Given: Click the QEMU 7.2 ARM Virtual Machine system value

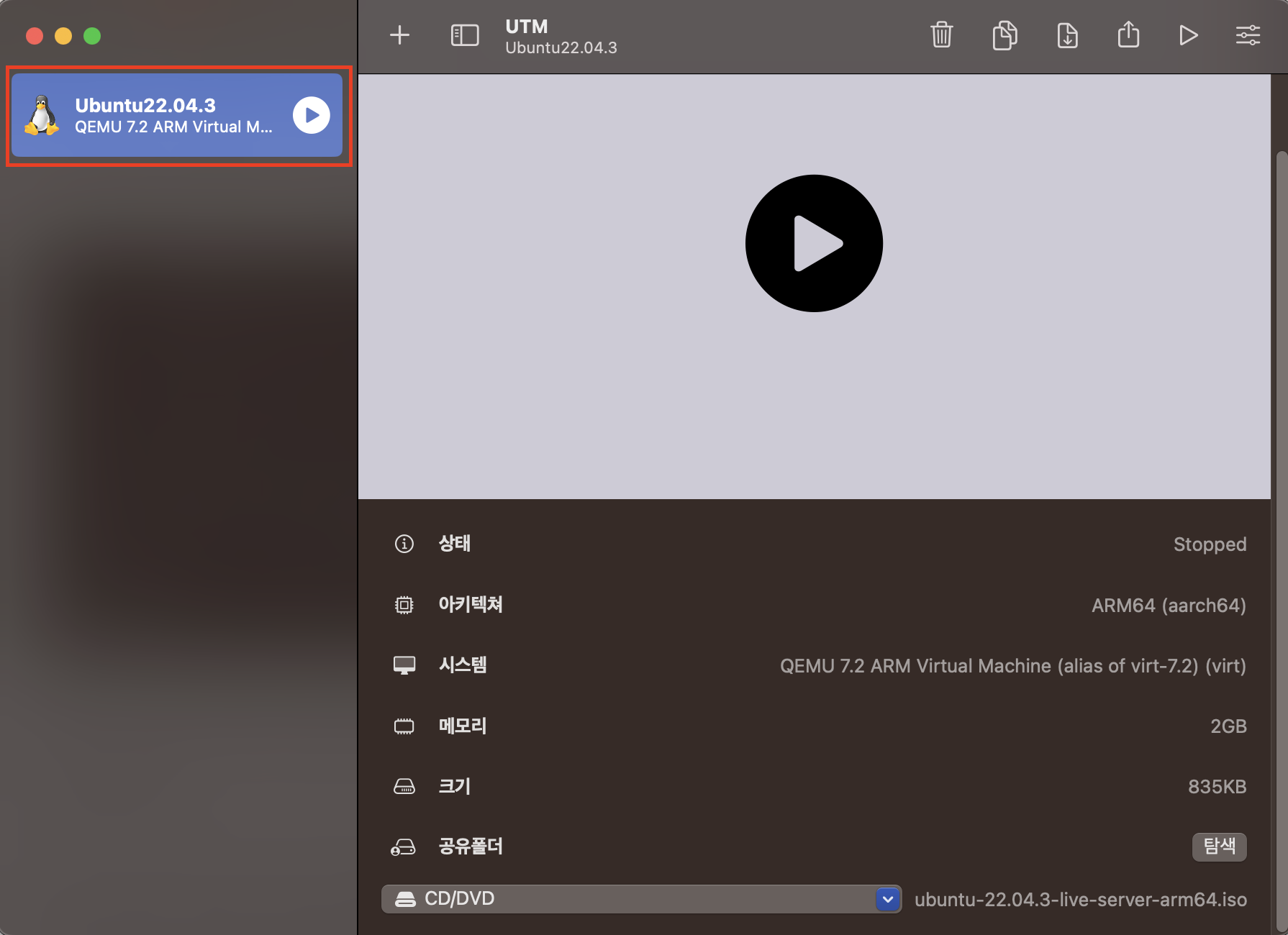Looking at the screenshot, I should pyautogui.click(x=1013, y=666).
